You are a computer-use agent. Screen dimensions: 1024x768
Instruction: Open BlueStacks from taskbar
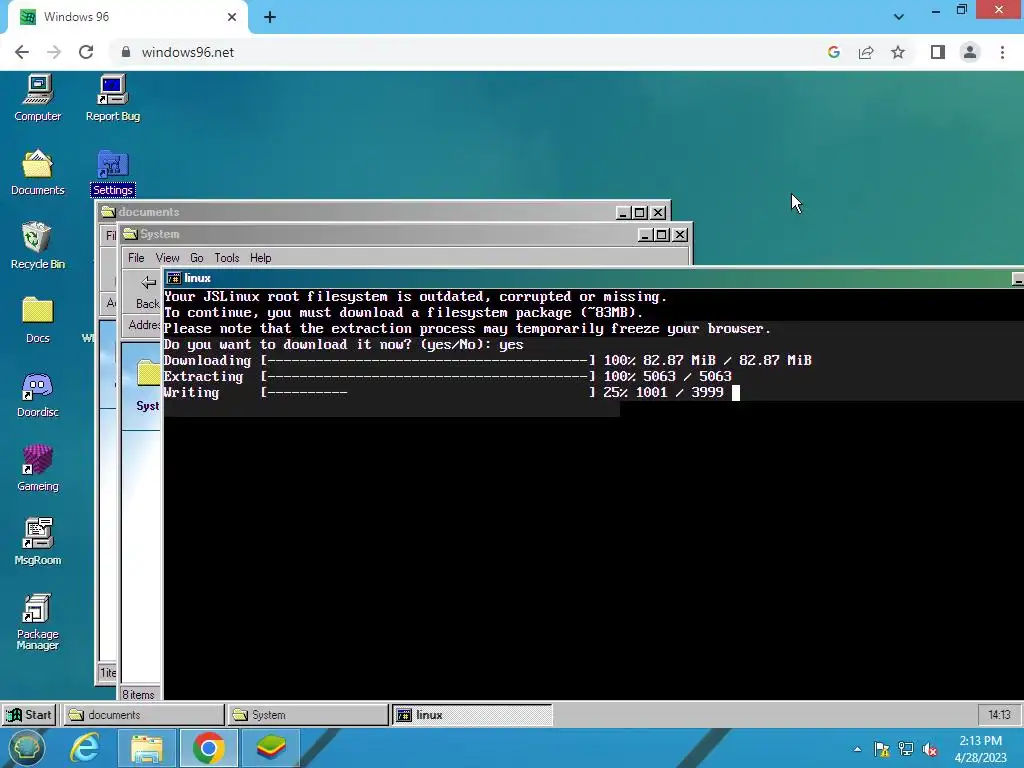tap(270, 748)
